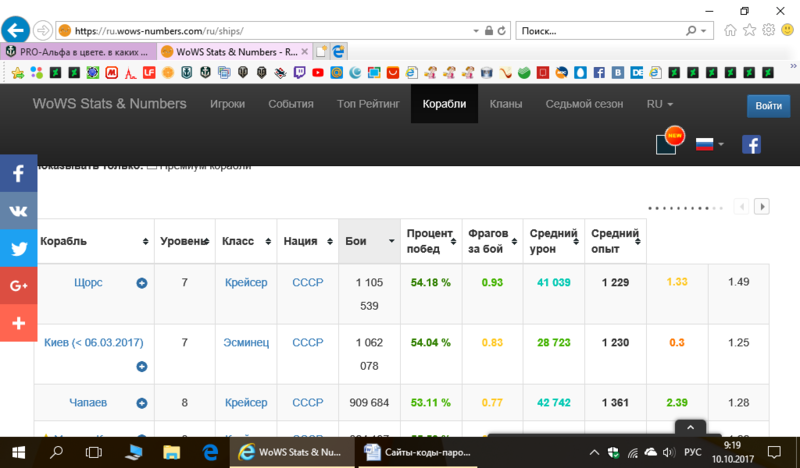Screen dimensions: 800x468
Task: Open the green Sberbank bookmark icon
Action: [524, 72]
